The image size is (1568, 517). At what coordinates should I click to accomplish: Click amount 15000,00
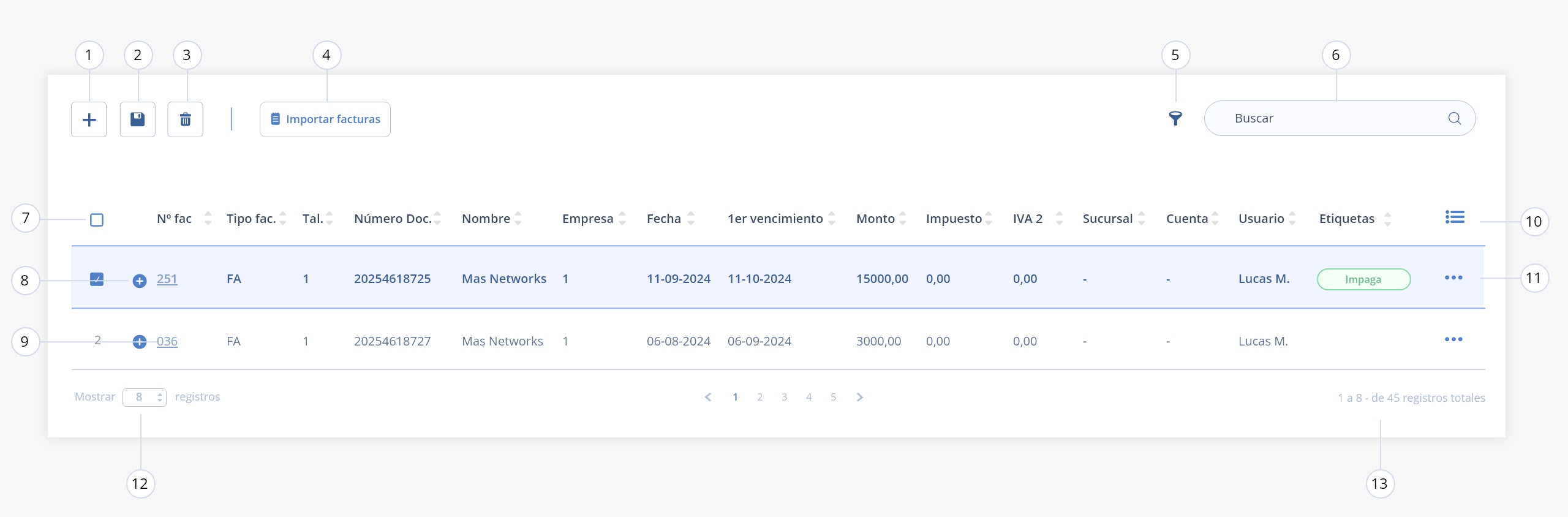click(882, 279)
